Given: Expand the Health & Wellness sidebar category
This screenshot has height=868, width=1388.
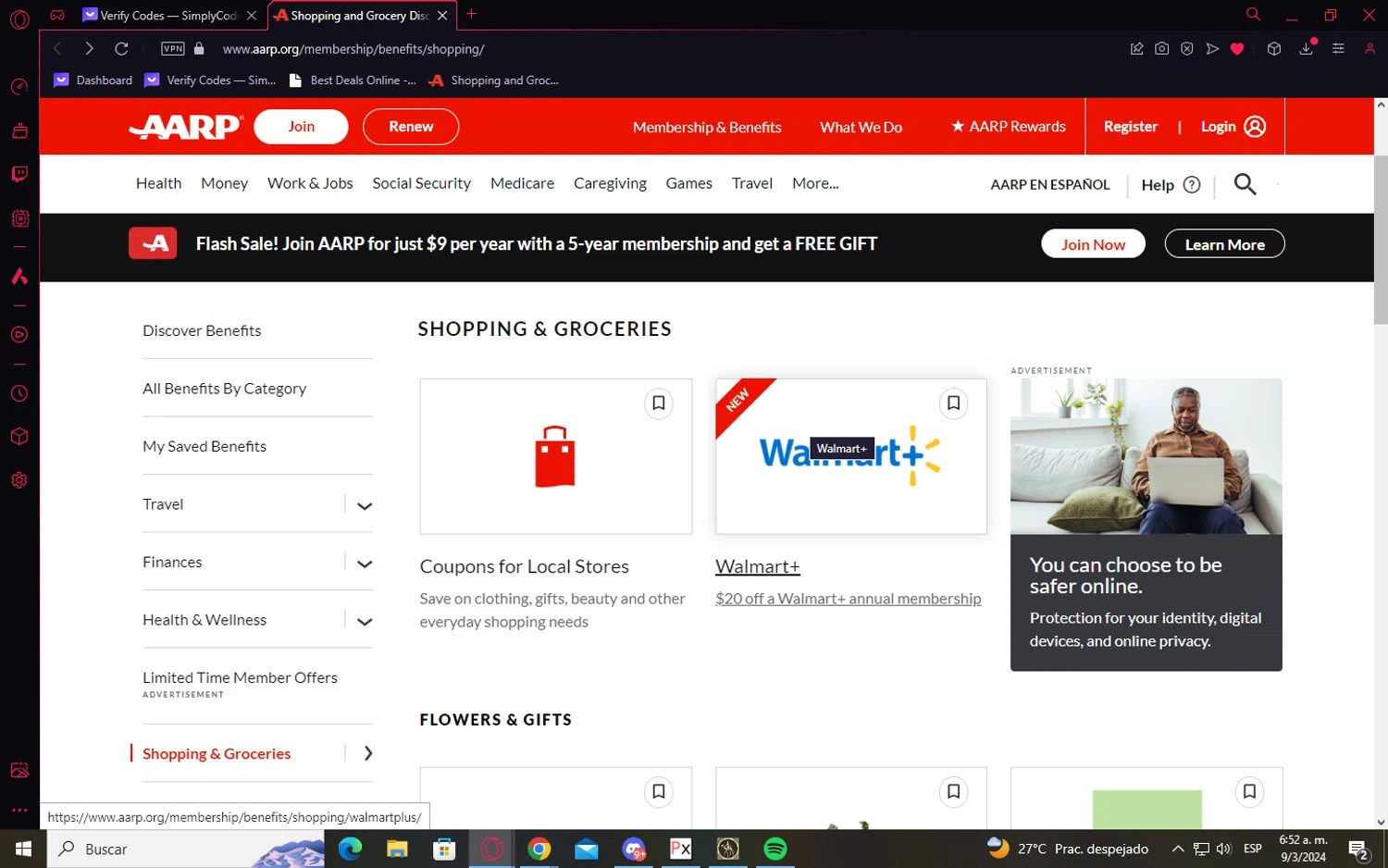Looking at the screenshot, I should click(365, 621).
